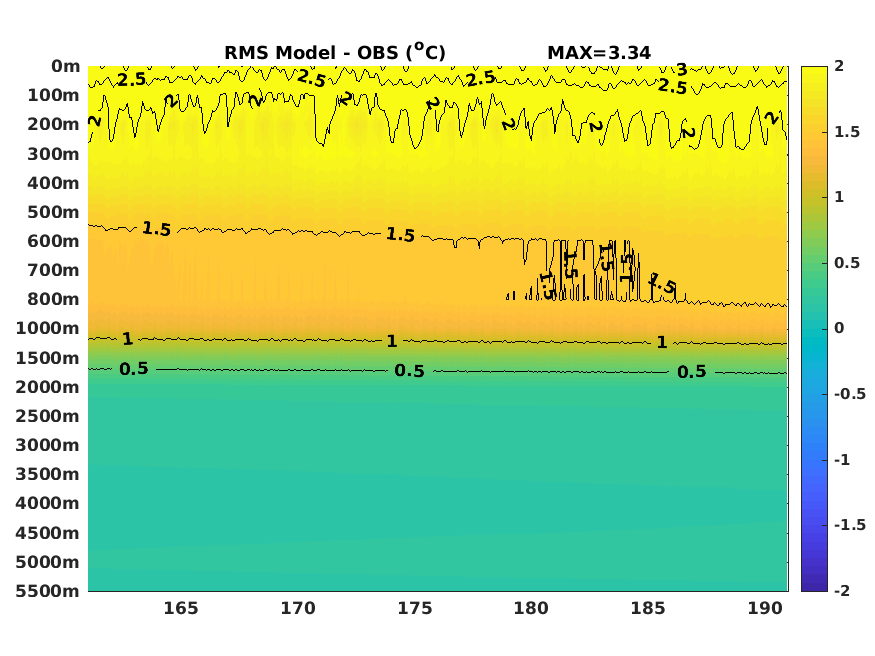Click the 'MAX=3.34' annotation
This screenshot has width=875, height=656.
click(x=599, y=53)
